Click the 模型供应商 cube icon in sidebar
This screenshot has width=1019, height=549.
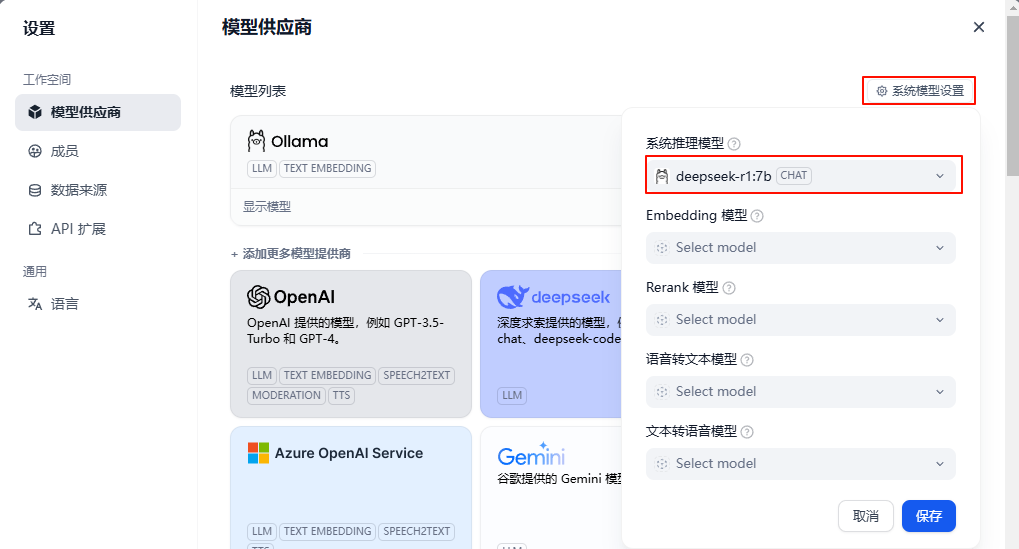click(35, 112)
